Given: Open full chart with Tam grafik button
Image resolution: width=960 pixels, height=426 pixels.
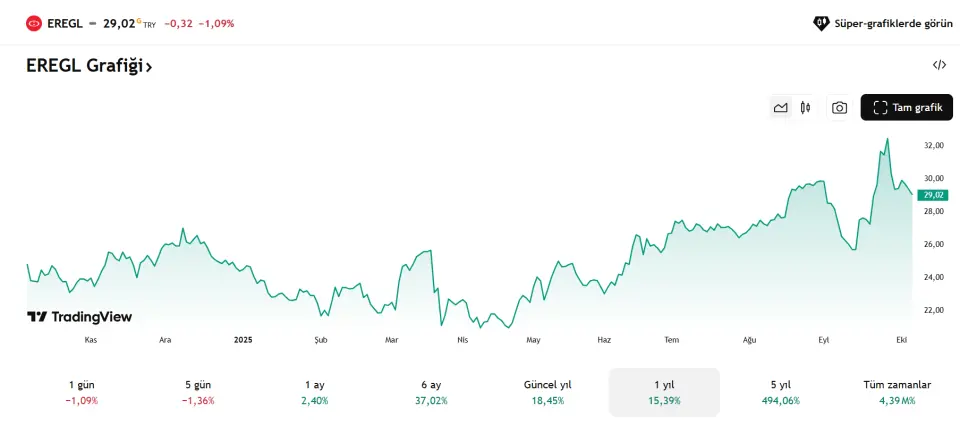Looking at the screenshot, I should point(906,108).
